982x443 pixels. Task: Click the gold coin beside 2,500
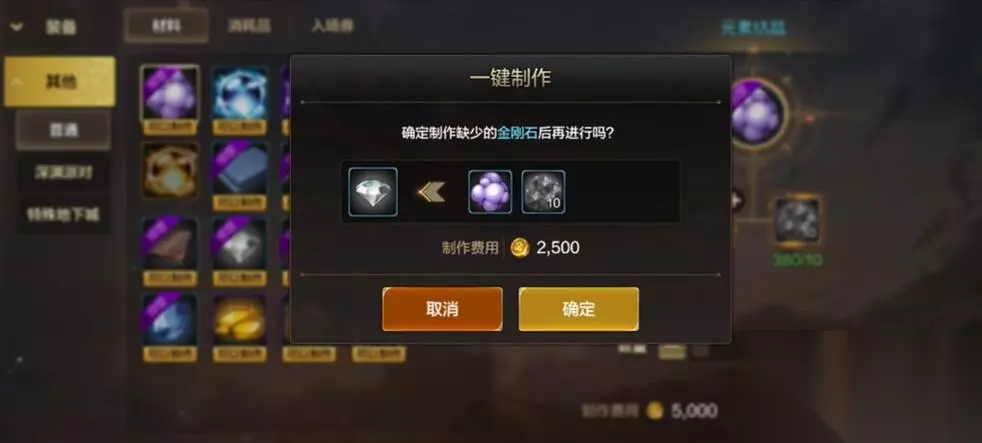[520, 248]
